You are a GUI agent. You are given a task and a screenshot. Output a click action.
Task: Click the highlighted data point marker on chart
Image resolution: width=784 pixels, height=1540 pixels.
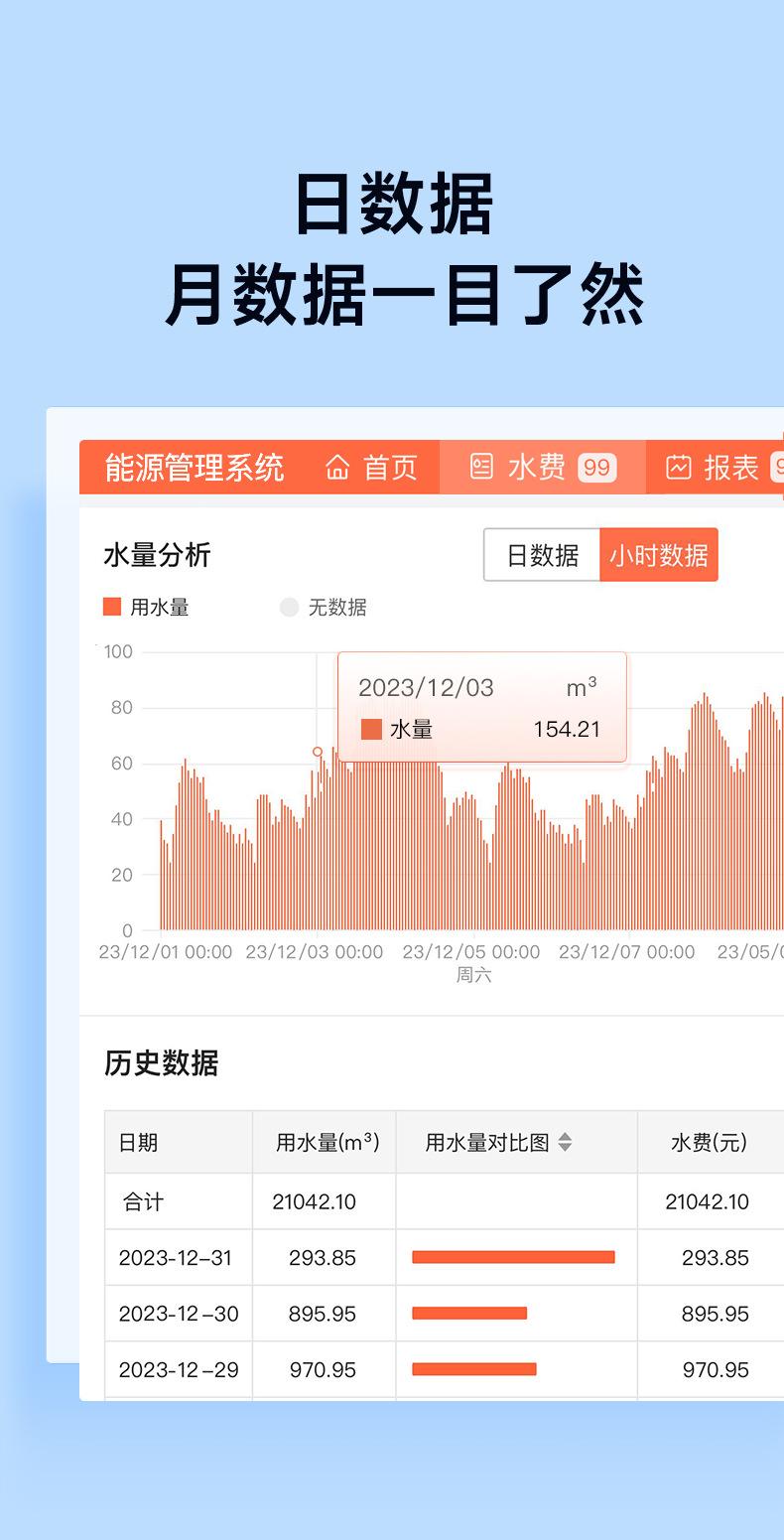(318, 752)
